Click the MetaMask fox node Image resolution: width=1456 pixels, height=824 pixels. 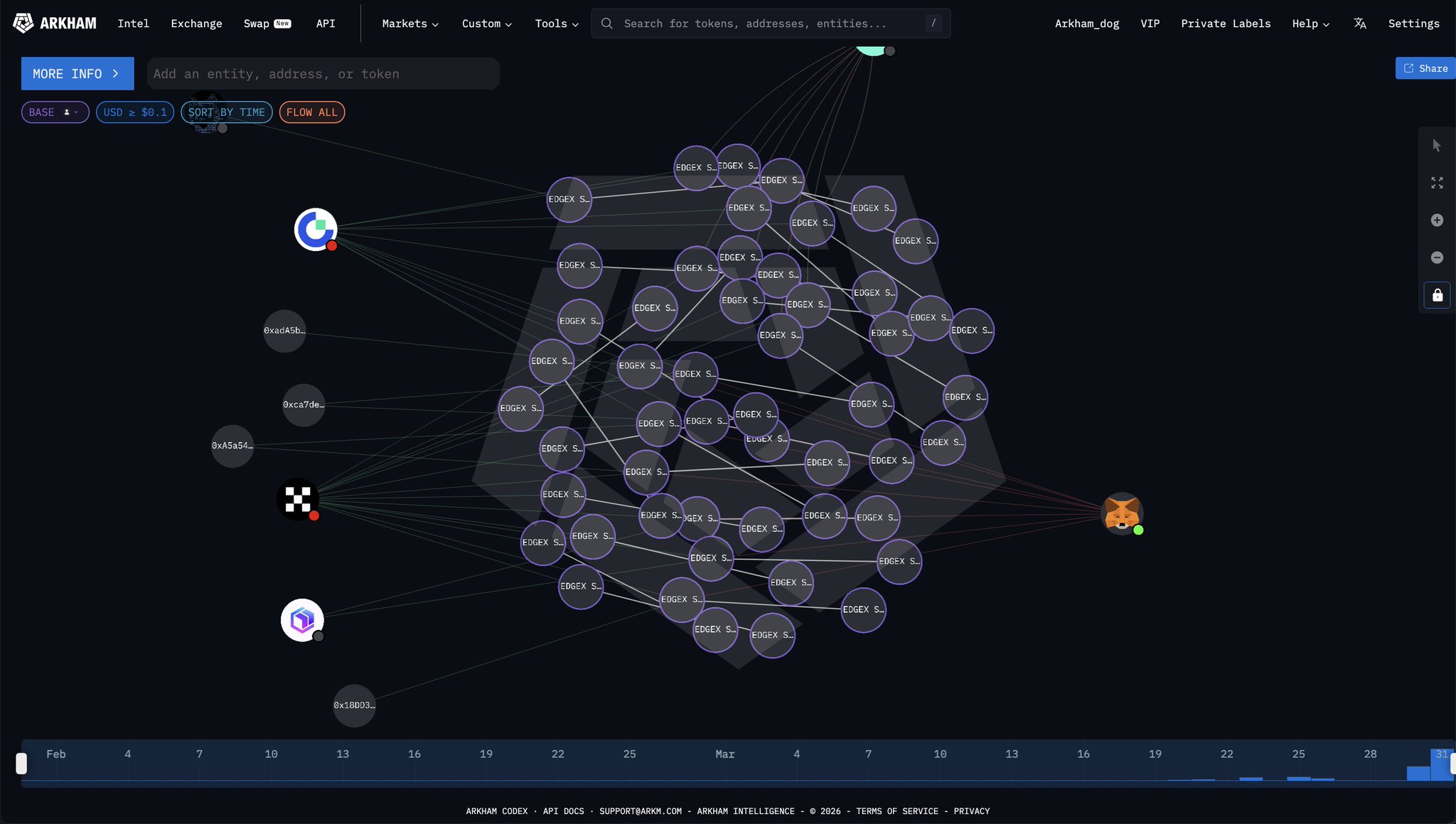click(1121, 513)
